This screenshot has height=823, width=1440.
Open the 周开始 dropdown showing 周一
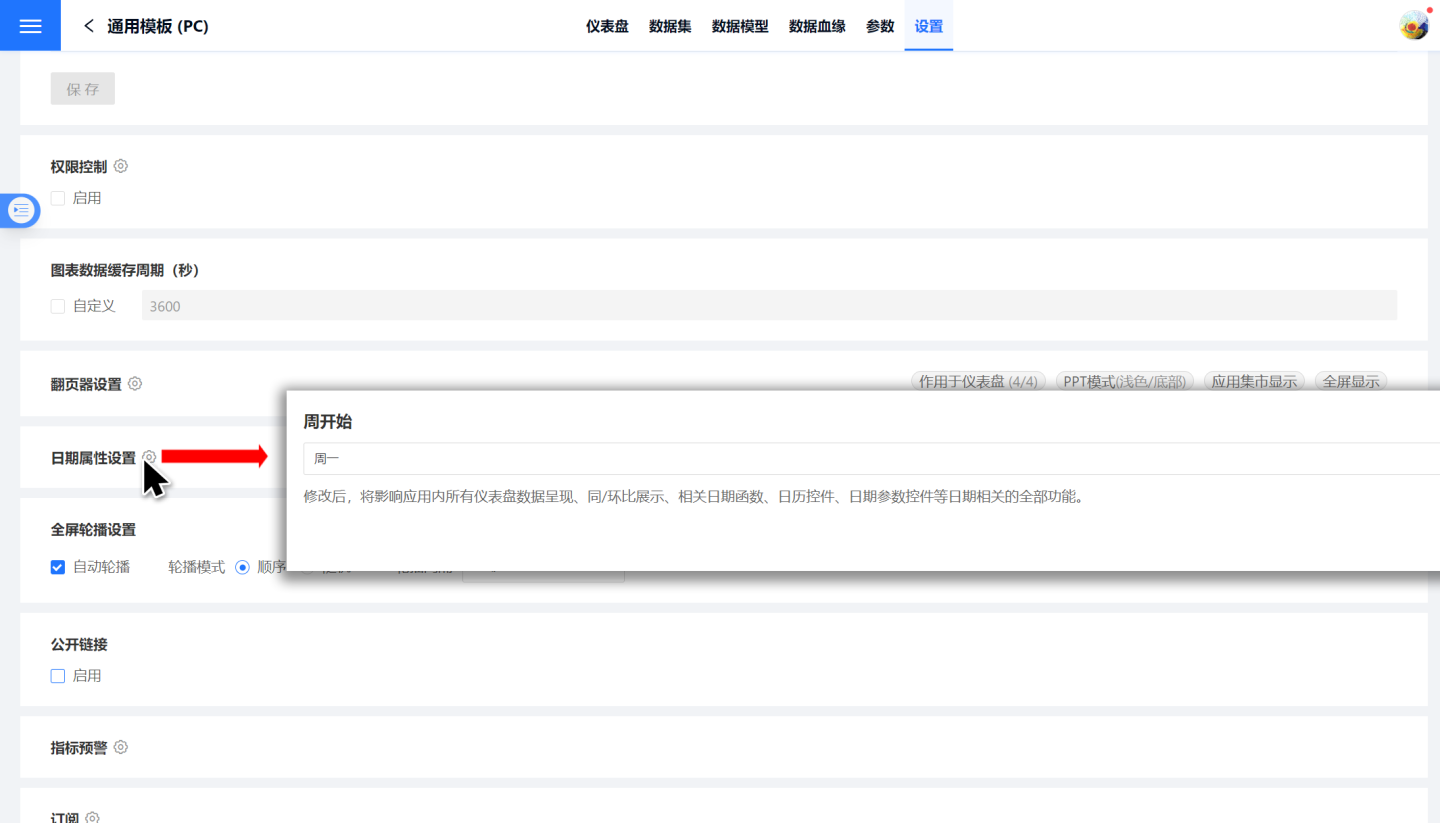870,459
